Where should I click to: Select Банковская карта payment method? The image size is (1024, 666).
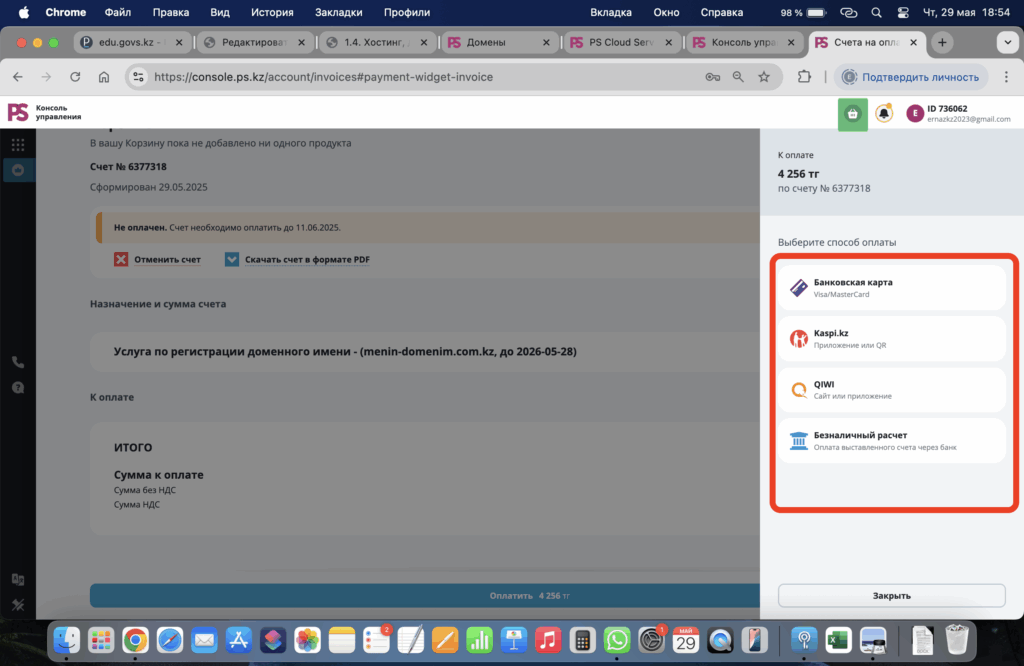tap(891, 288)
